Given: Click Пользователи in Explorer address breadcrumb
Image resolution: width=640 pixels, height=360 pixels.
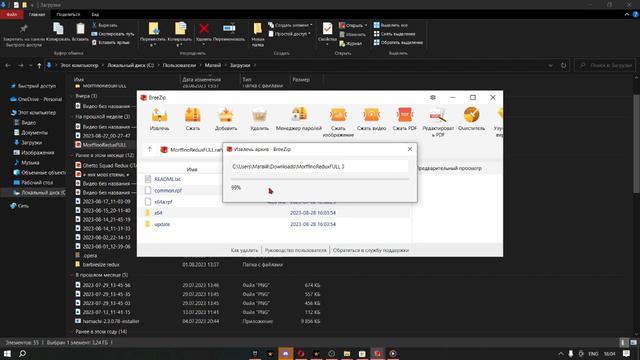Looking at the screenshot, I should pyautogui.click(x=179, y=65).
